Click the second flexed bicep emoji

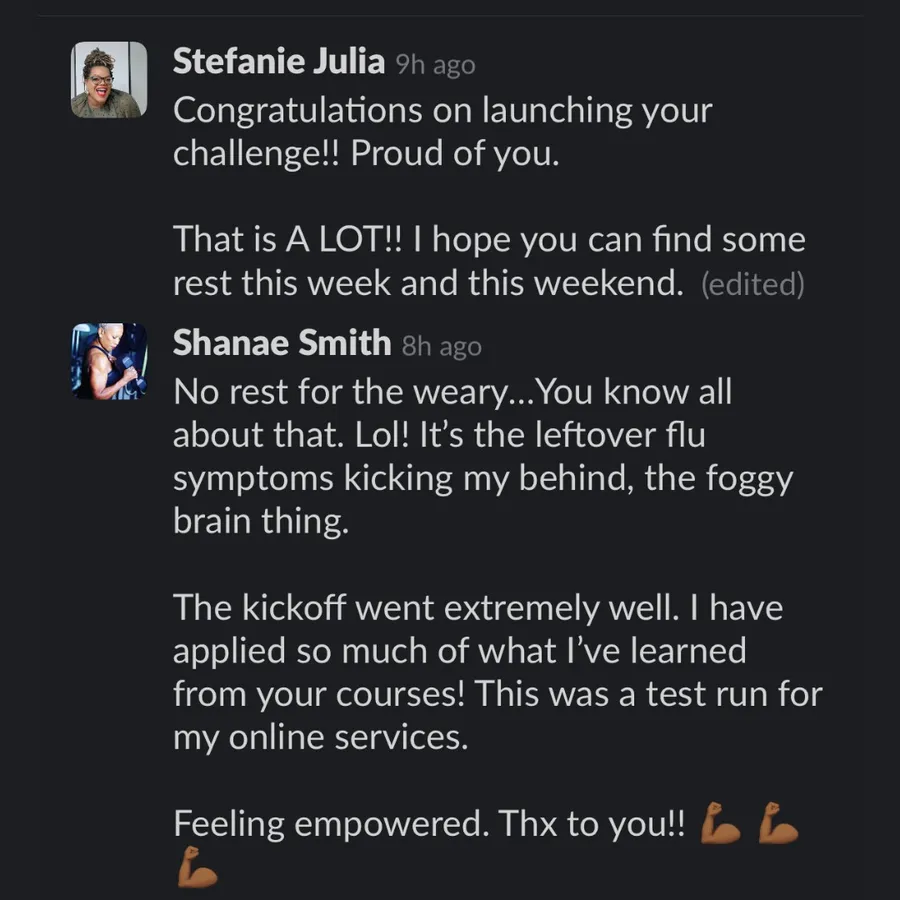click(778, 823)
